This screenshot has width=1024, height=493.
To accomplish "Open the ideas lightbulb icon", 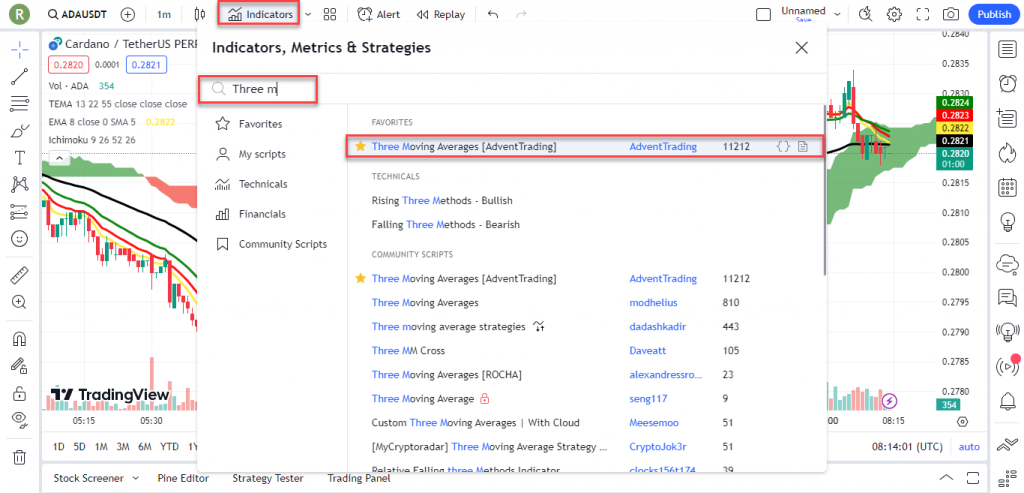I will [x=1007, y=223].
